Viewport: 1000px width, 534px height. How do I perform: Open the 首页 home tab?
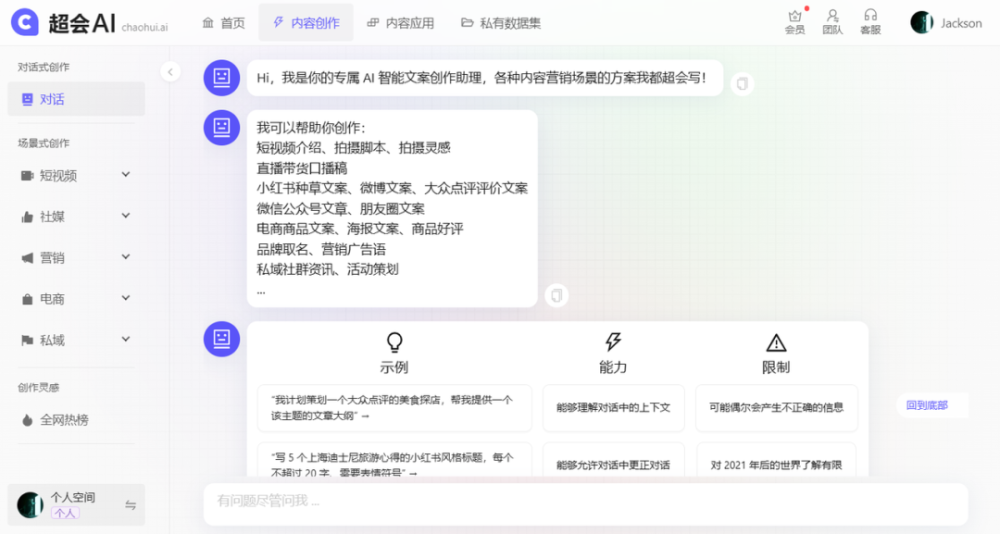(223, 23)
